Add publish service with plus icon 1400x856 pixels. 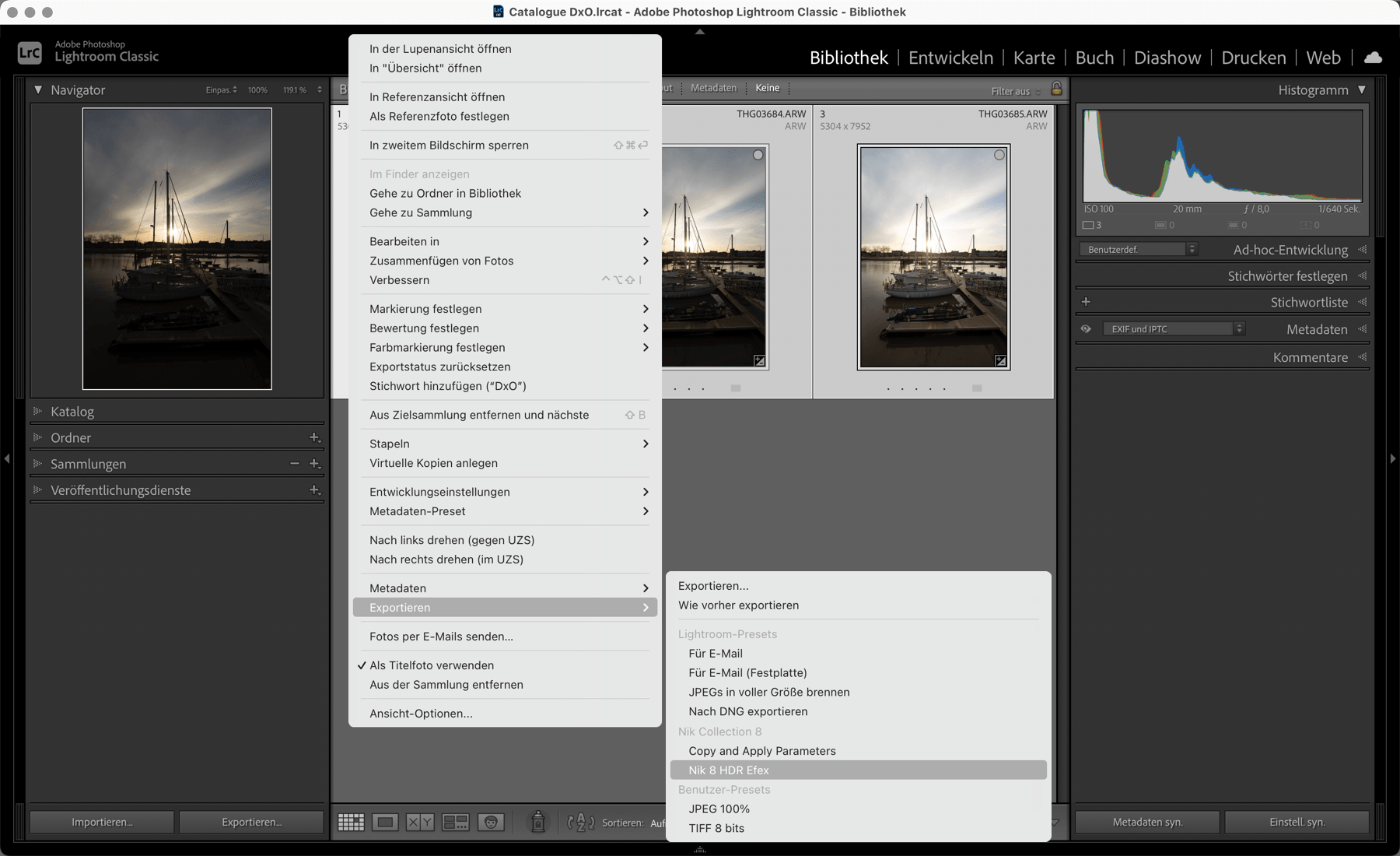point(314,490)
